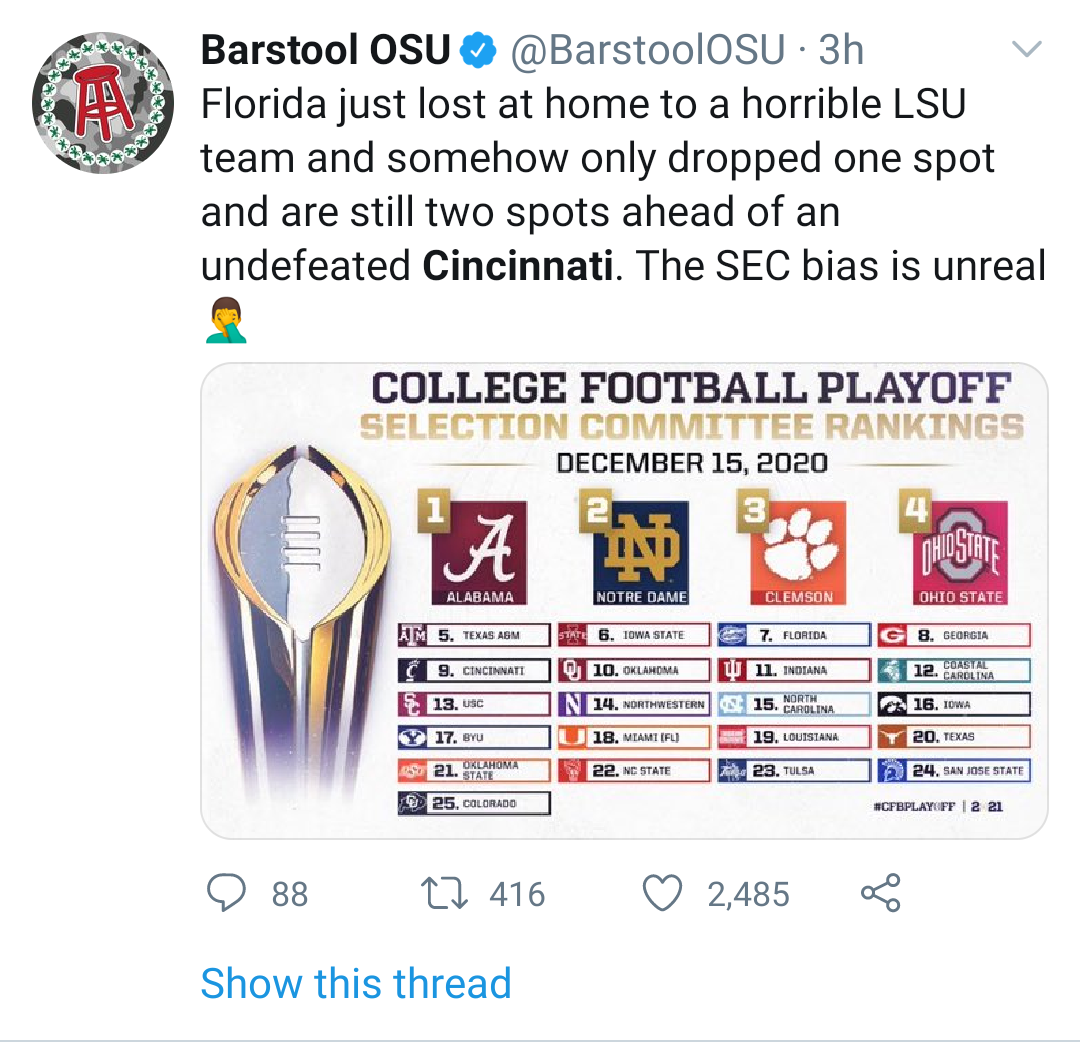The image size is (1080, 1051).
Task: Click the 416 retweet count
Action: tap(517, 894)
